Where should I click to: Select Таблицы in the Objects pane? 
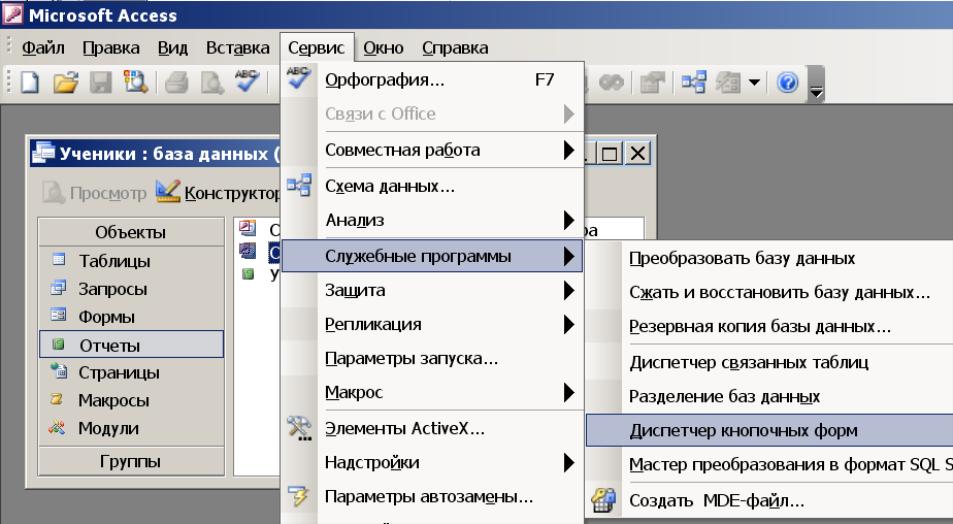[131, 261]
